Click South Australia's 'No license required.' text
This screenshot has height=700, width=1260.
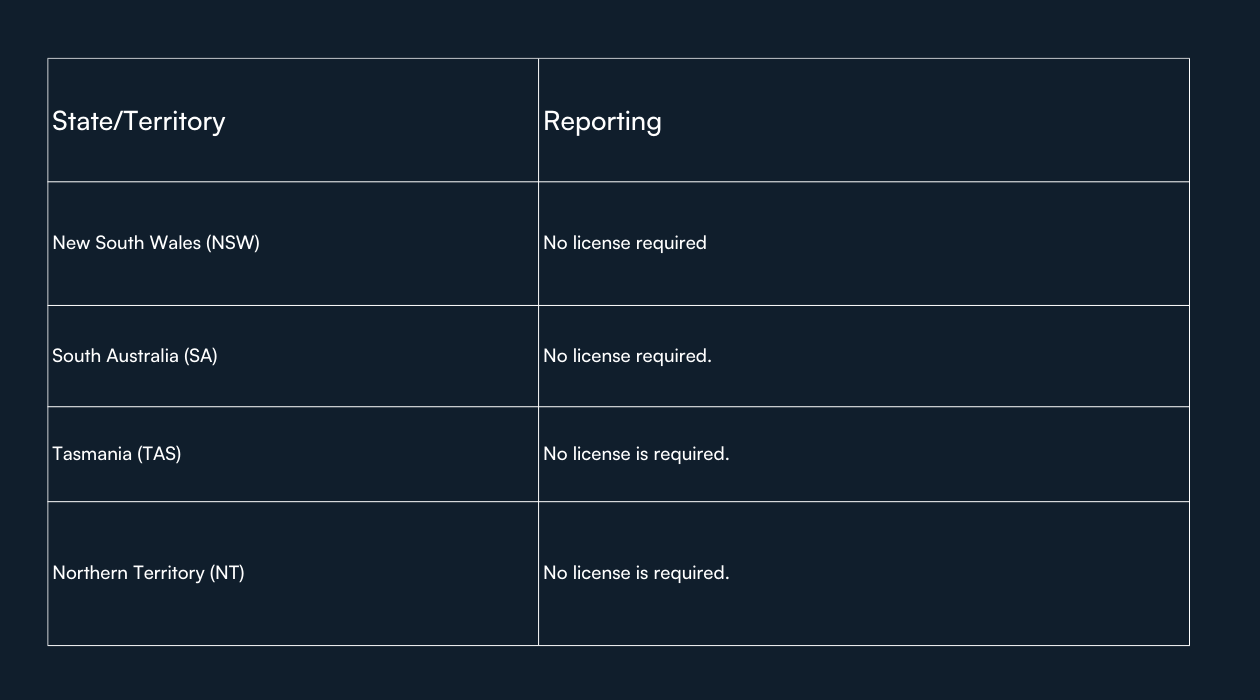[x=627, y=356]
